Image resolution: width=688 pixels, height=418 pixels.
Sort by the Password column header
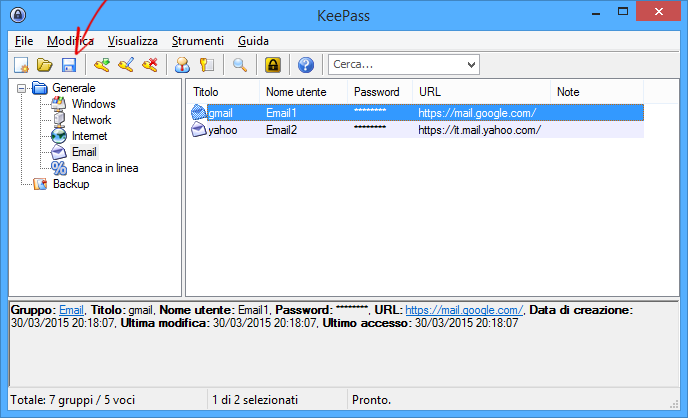click(x=380, y=92)
